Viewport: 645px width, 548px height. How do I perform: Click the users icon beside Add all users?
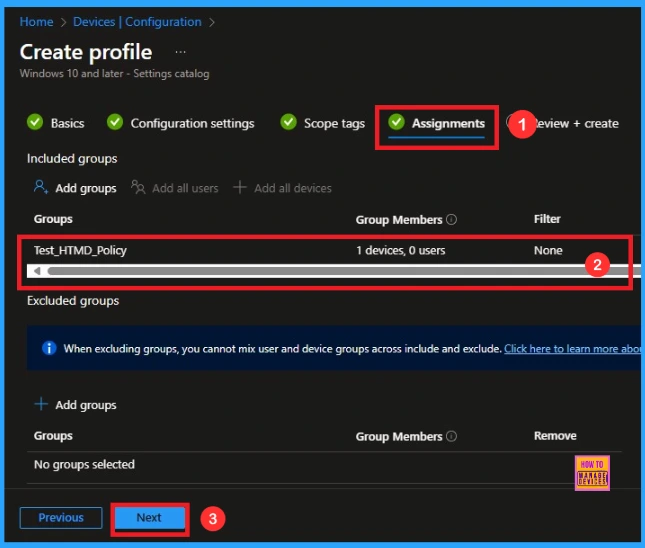138,187
